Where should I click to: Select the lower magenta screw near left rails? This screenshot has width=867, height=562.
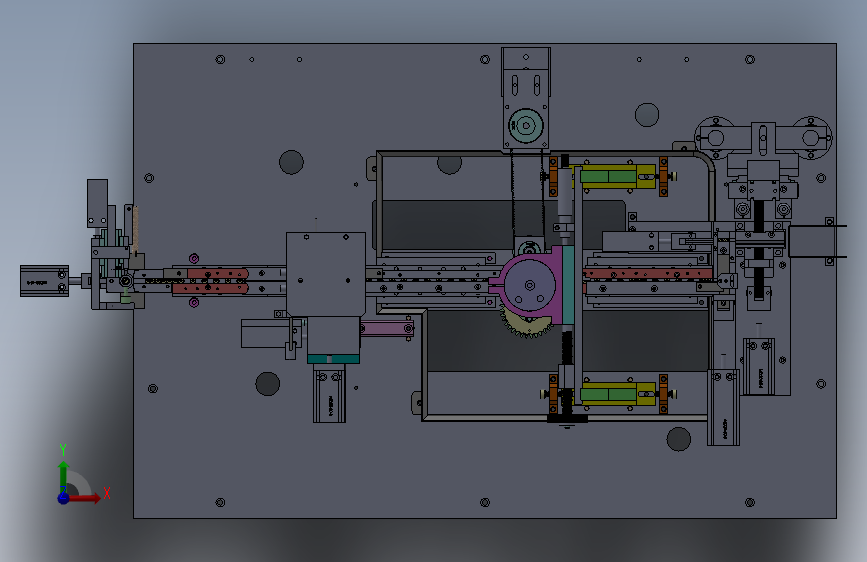(194, 303)
